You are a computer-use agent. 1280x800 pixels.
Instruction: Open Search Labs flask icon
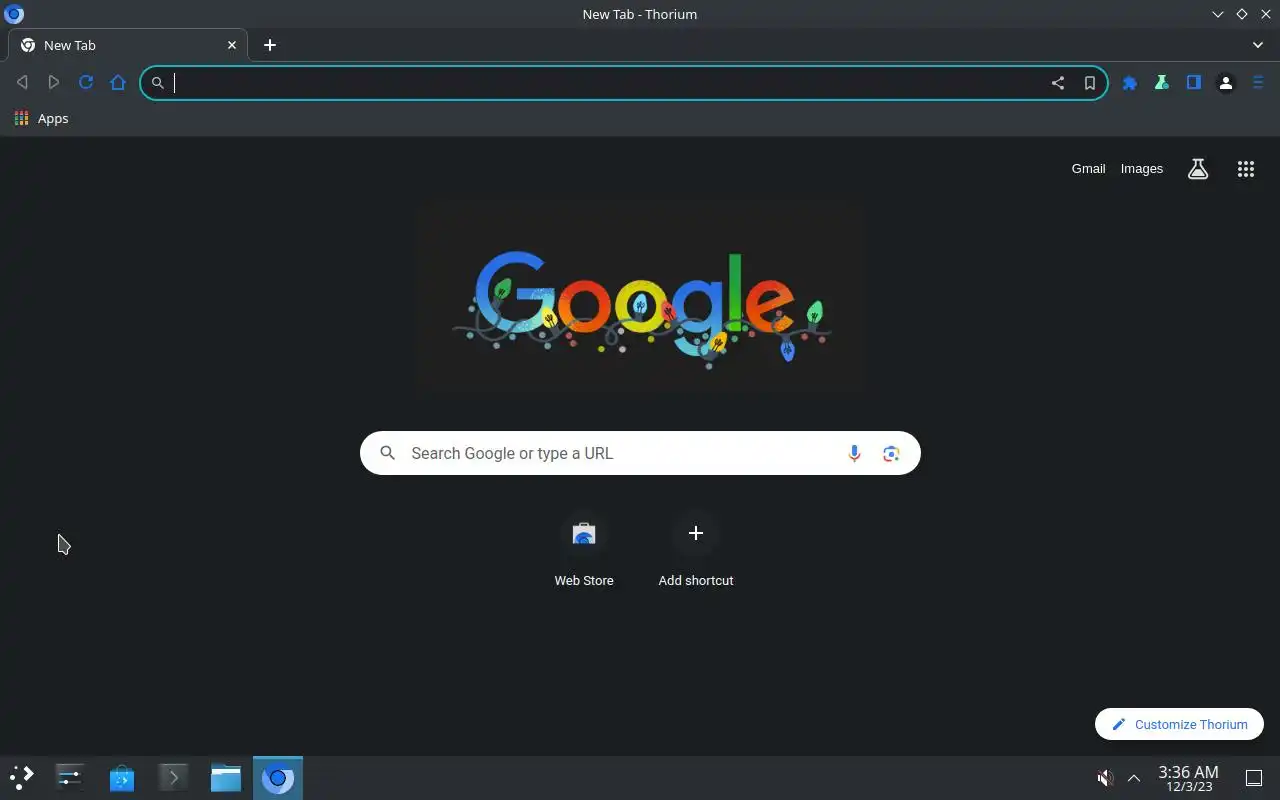(1198, 169)
